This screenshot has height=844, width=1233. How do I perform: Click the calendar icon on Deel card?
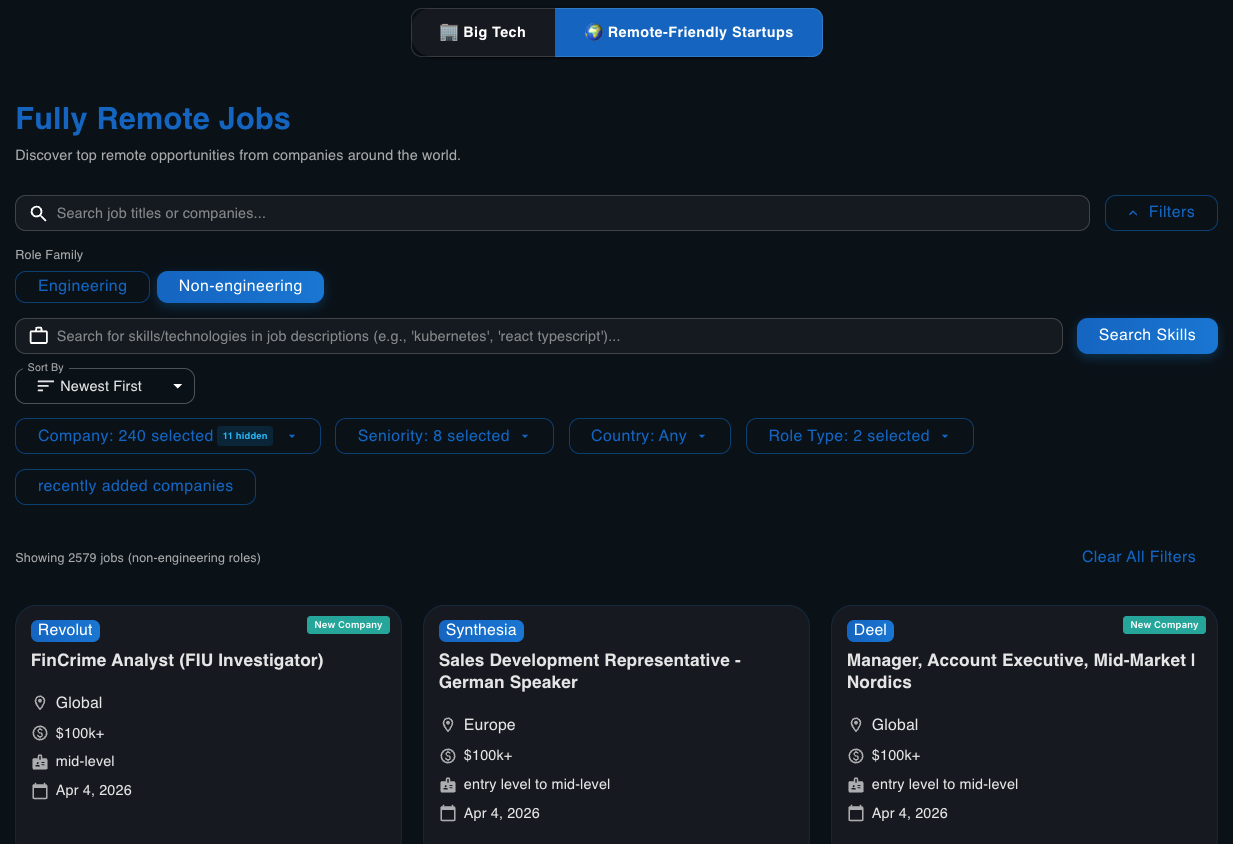click(856, 813)
